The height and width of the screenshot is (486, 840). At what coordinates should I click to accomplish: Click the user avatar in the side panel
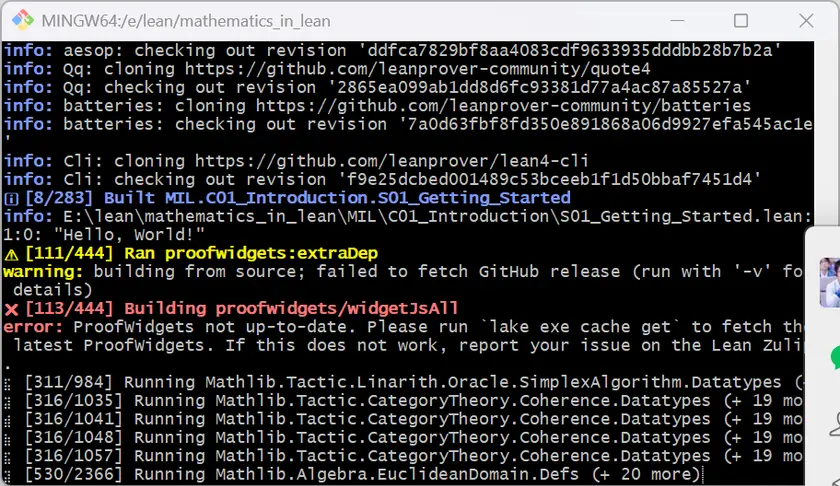tap(830, 281)
